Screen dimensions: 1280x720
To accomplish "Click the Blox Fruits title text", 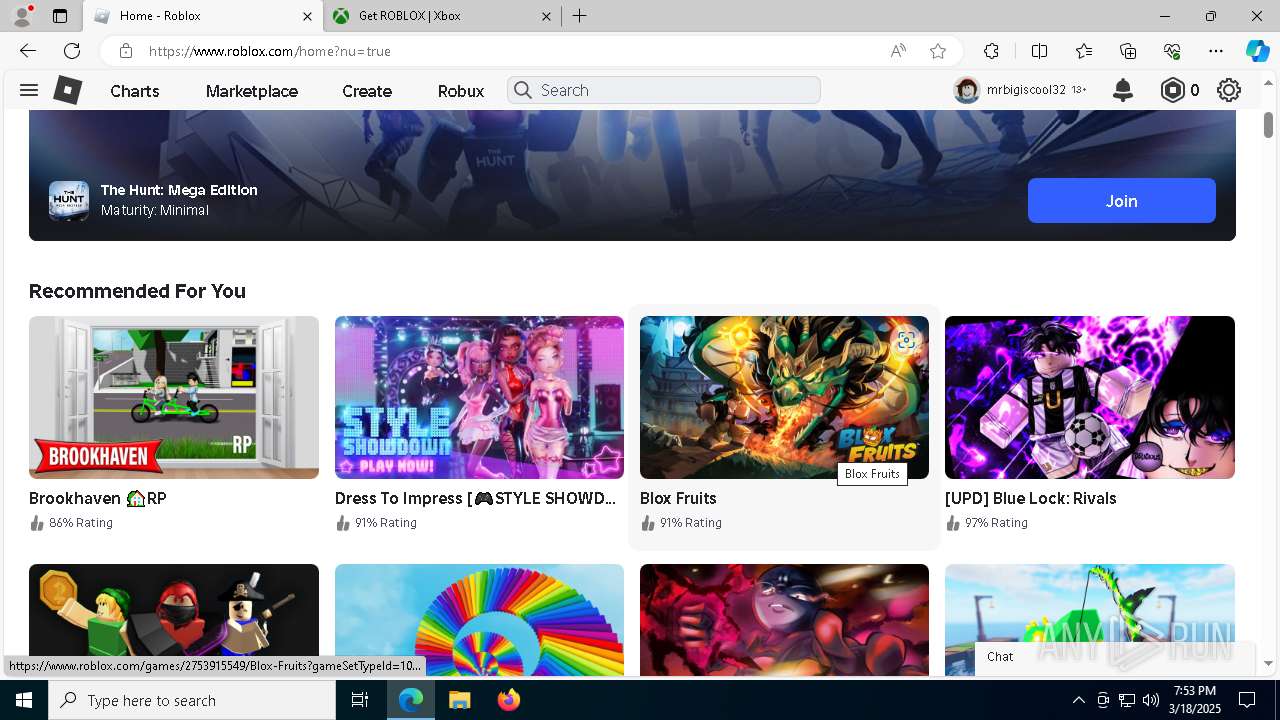I will [x=678, y=498].
